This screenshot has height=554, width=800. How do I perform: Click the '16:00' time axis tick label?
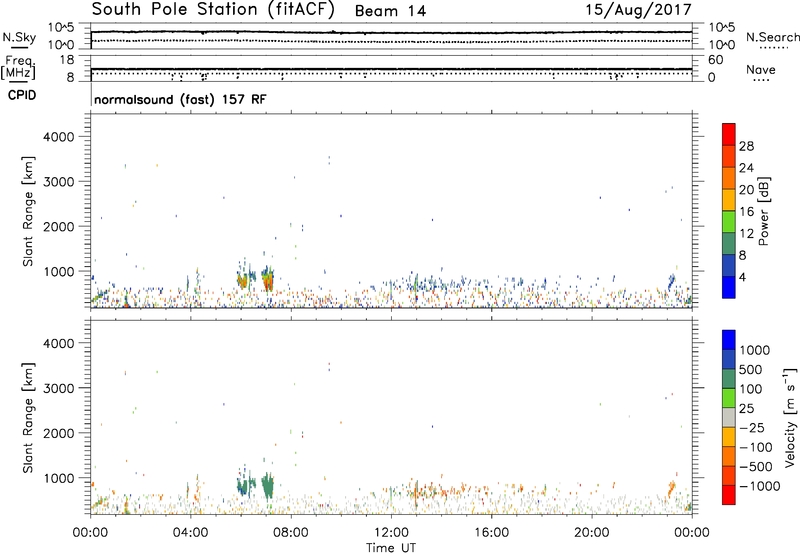click(491, 533)
